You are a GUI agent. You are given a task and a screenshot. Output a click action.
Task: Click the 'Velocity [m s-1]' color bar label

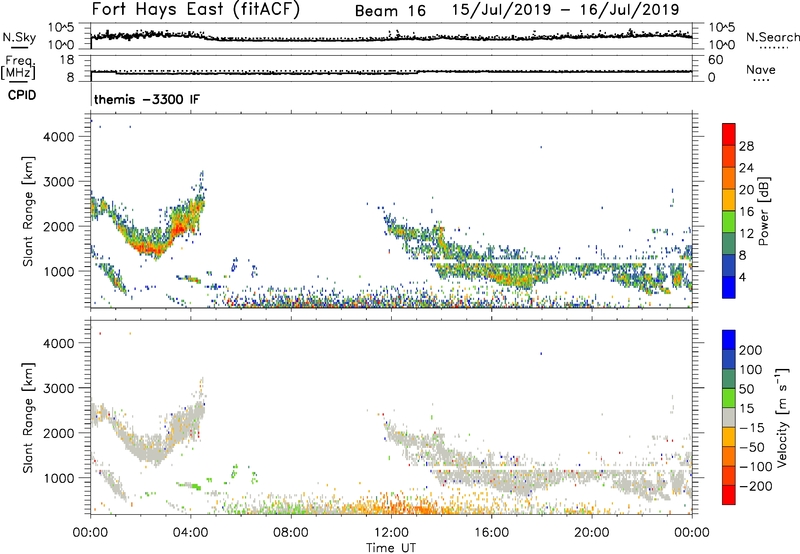[782, 417]
